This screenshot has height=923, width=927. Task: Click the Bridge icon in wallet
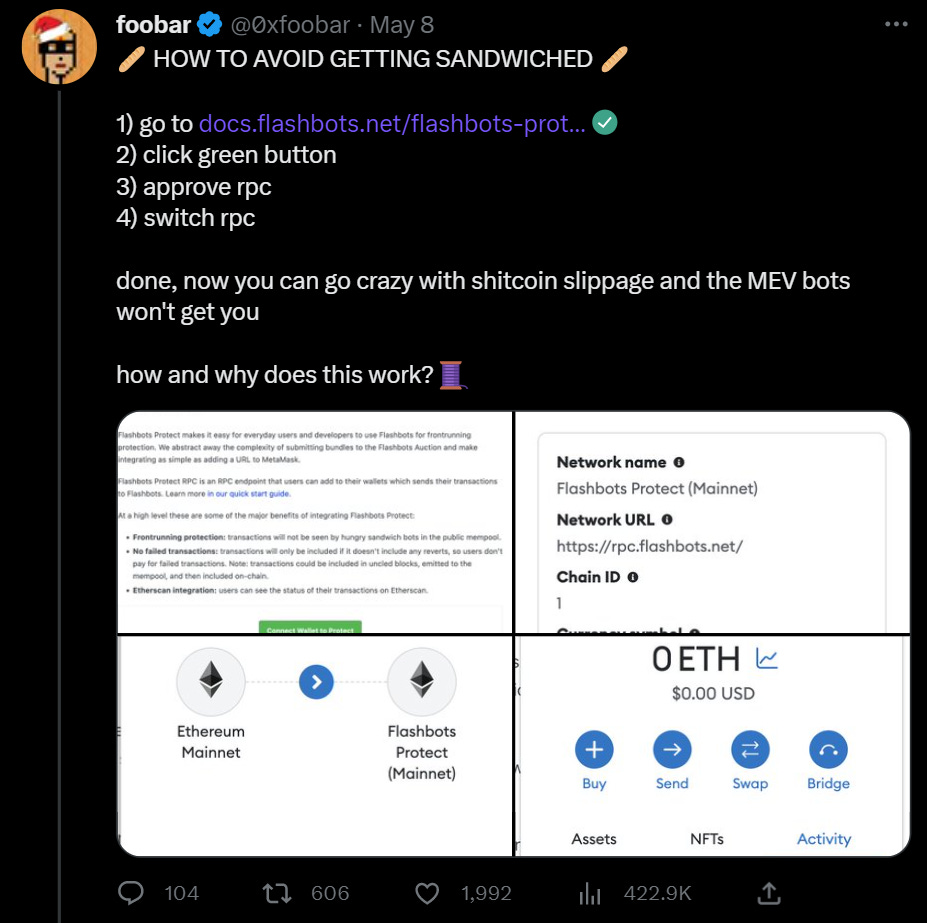[x=827, y=749]
